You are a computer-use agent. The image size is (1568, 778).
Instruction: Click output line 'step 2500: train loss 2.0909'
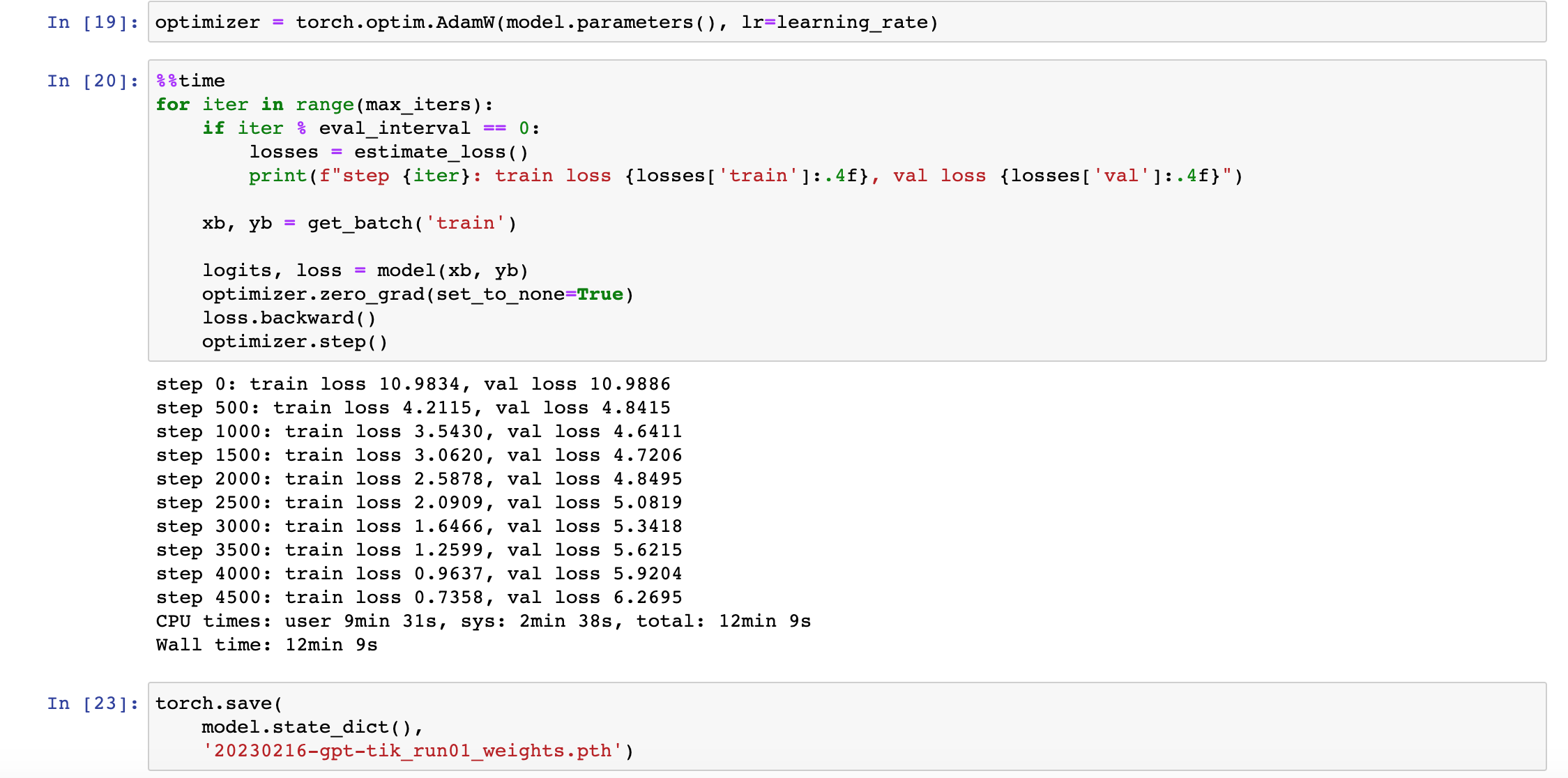coord(419,503)
